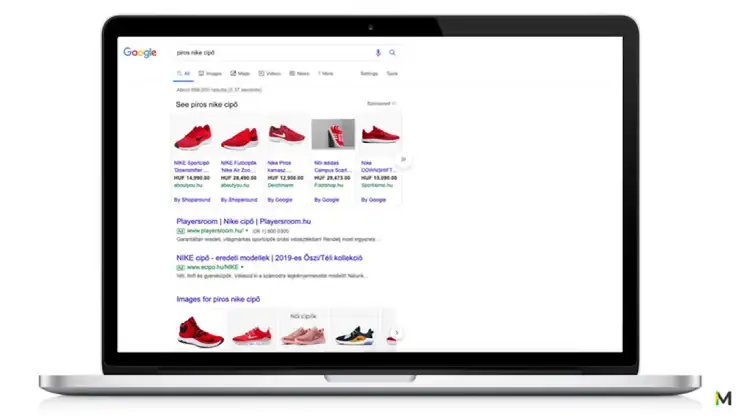Image resolution: width=740 pixels, height=416 pixels.
Task: Open the HUF 14,990 NIKE Sportcipő shoe image
Action: tap(193, 136)
